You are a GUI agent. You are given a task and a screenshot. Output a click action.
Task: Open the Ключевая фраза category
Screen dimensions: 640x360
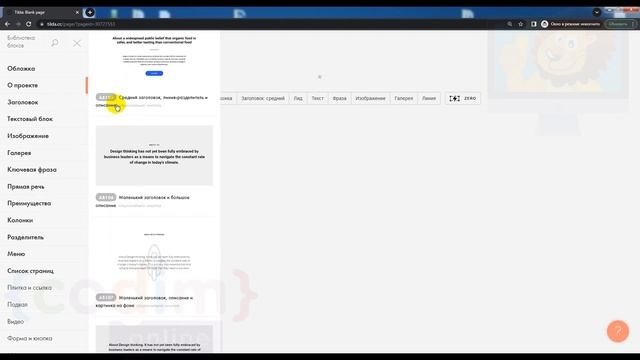coord(32,169)
